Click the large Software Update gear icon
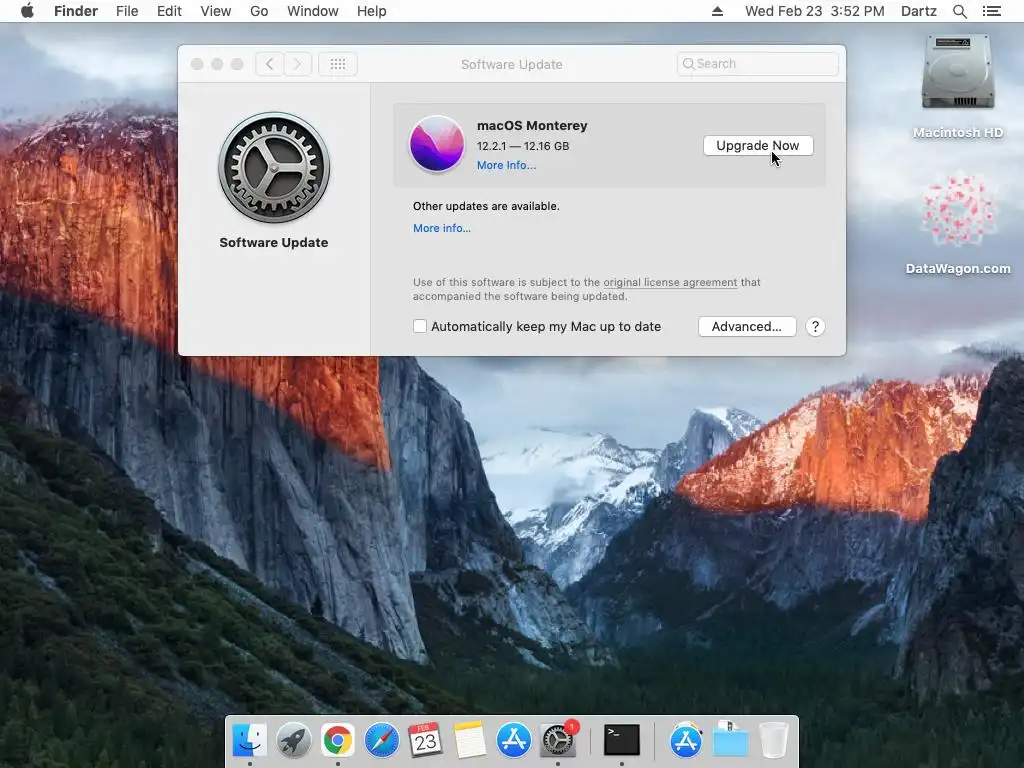Image resolution: width=1024 pixels, height=768 pixels. pyautogui.click(x=274, y=168)
